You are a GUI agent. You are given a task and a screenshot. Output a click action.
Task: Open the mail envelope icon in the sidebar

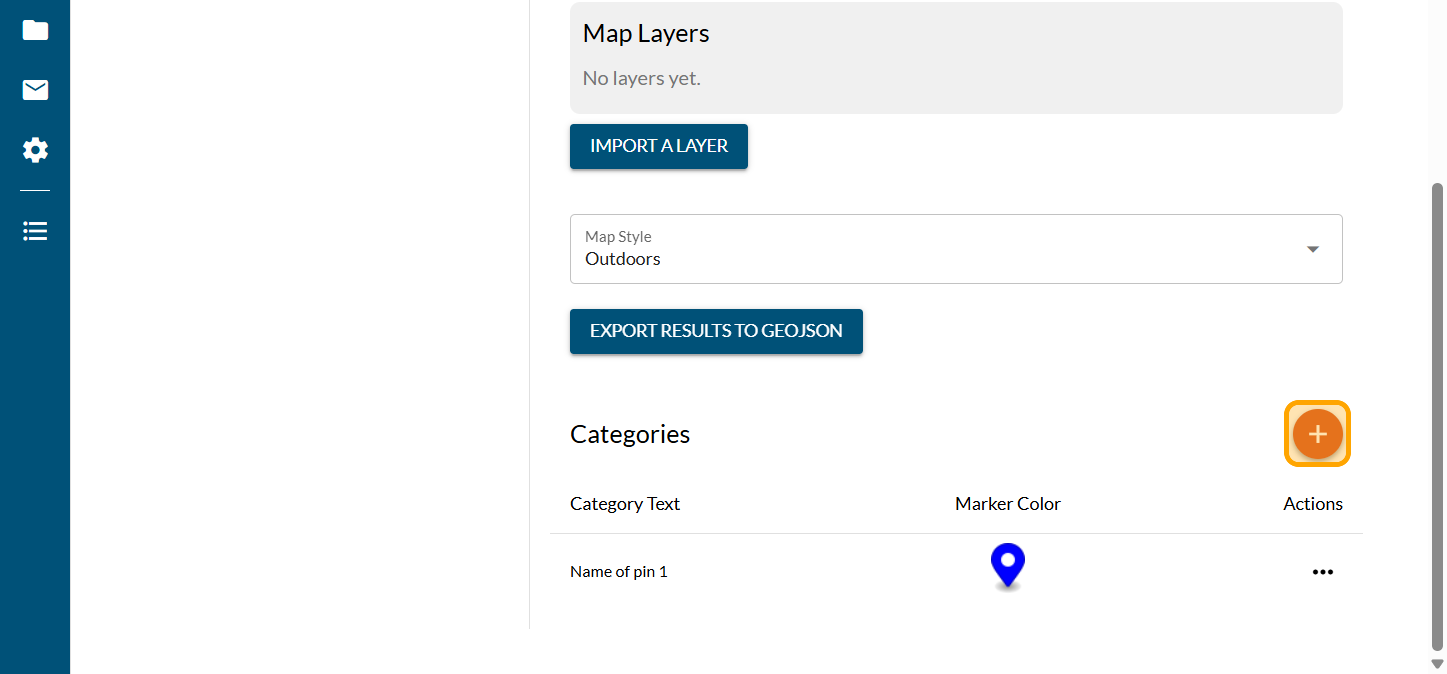pyautogui.click(x=35, y=91)
